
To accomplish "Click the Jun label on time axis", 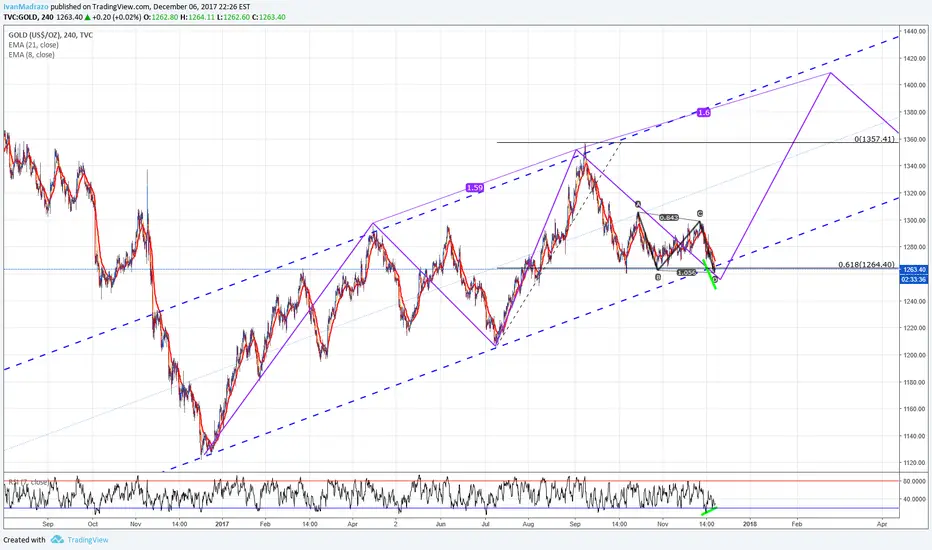I will pyautogui.click(x=440, y=524).
